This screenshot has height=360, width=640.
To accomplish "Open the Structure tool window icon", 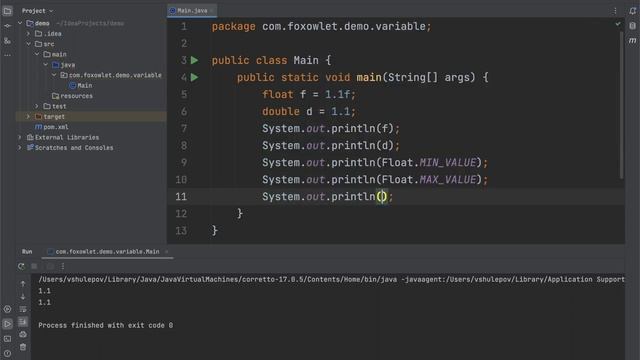I will (7, 40).
